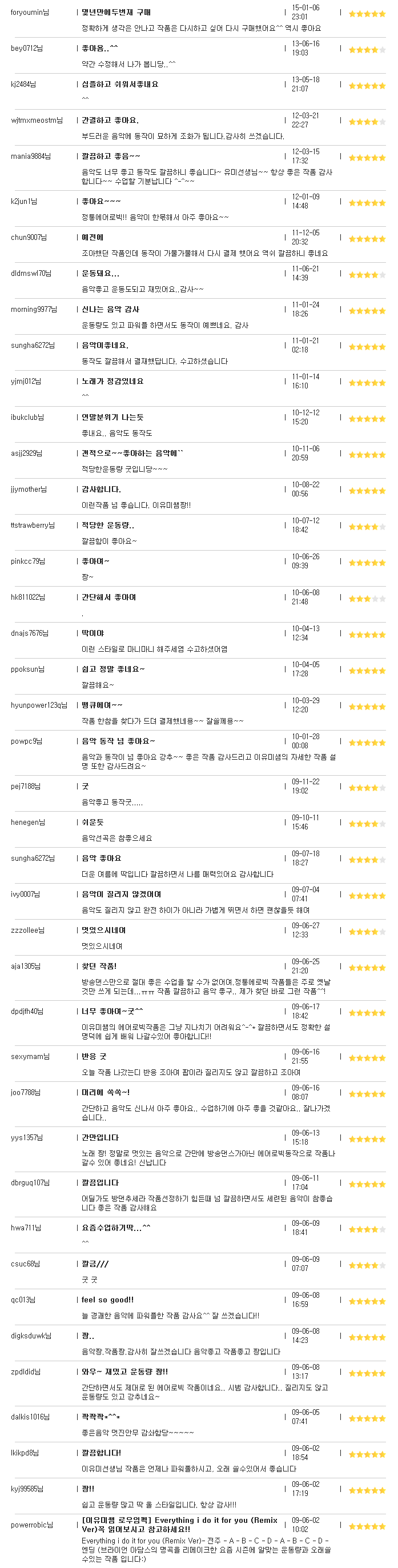Image resolution: width=398 pixels, height=1568 pixels.
Task: Click the rating stars for dldmswl70's review
Action: pyautogui.click(x=367, y=275)
